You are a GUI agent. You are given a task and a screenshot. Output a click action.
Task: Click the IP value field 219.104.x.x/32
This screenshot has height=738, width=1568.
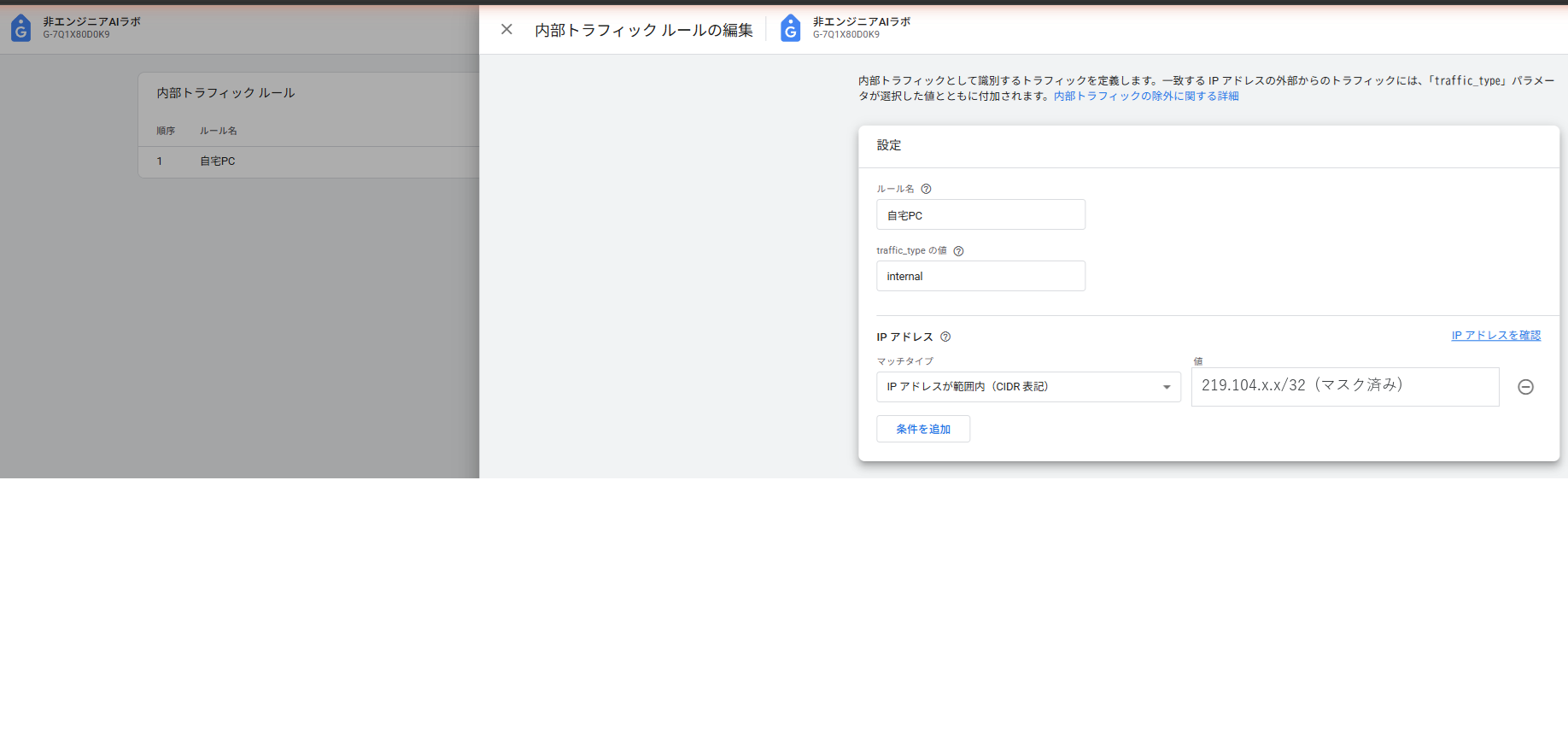pos(1345,387)
